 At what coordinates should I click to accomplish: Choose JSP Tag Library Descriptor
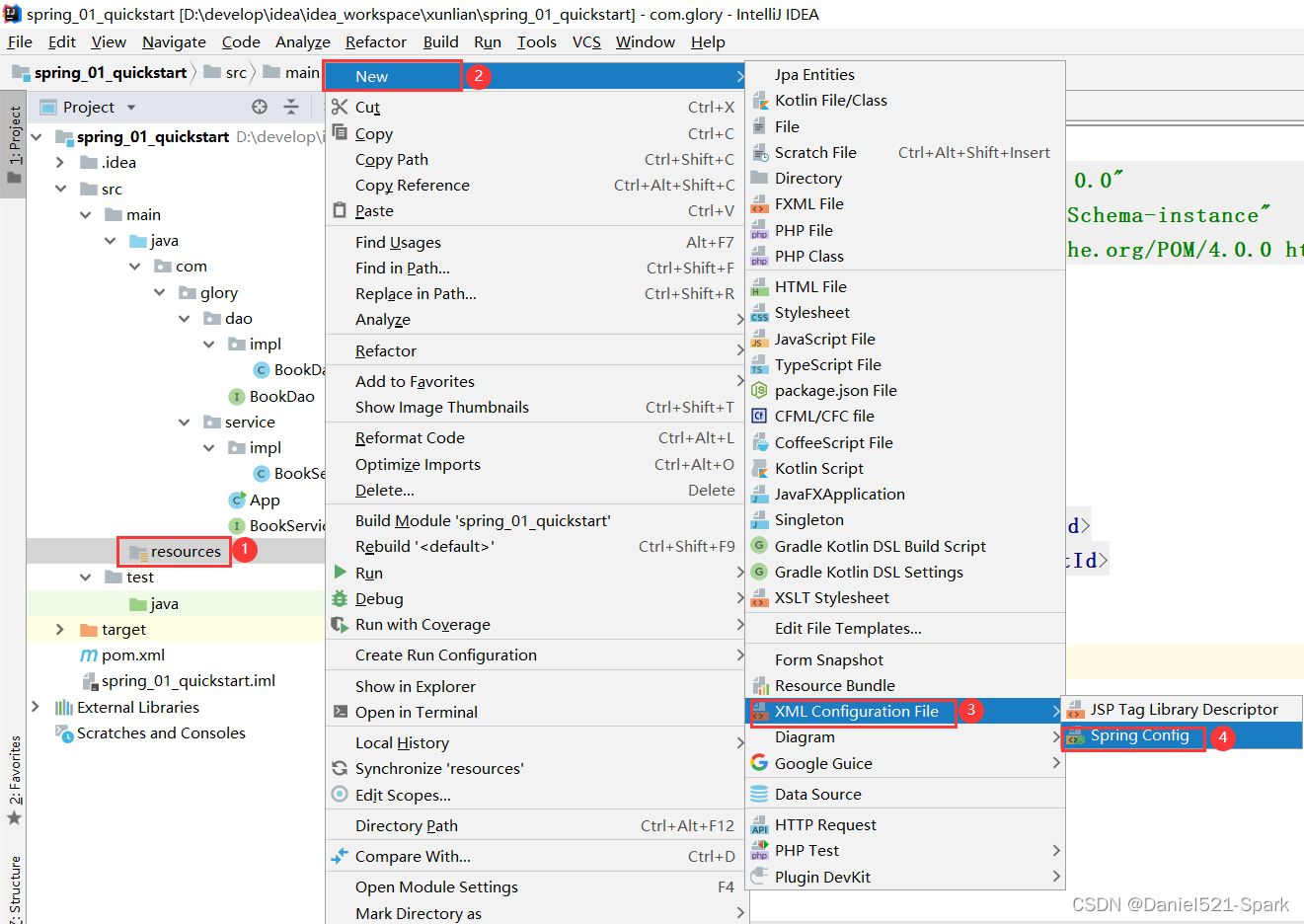tap(1182, 709)
